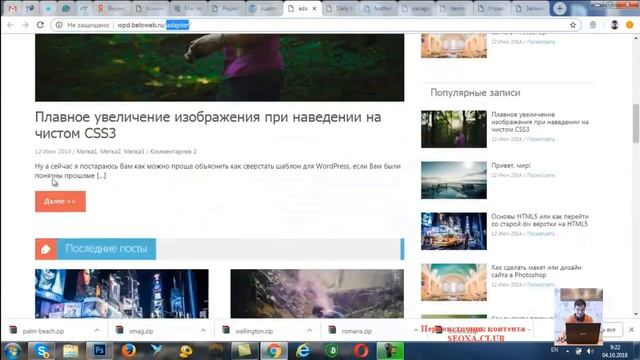The height and width of the screenshot is (360, 640).
Task: Open the romana.zip download
Action: coord(356,331)
